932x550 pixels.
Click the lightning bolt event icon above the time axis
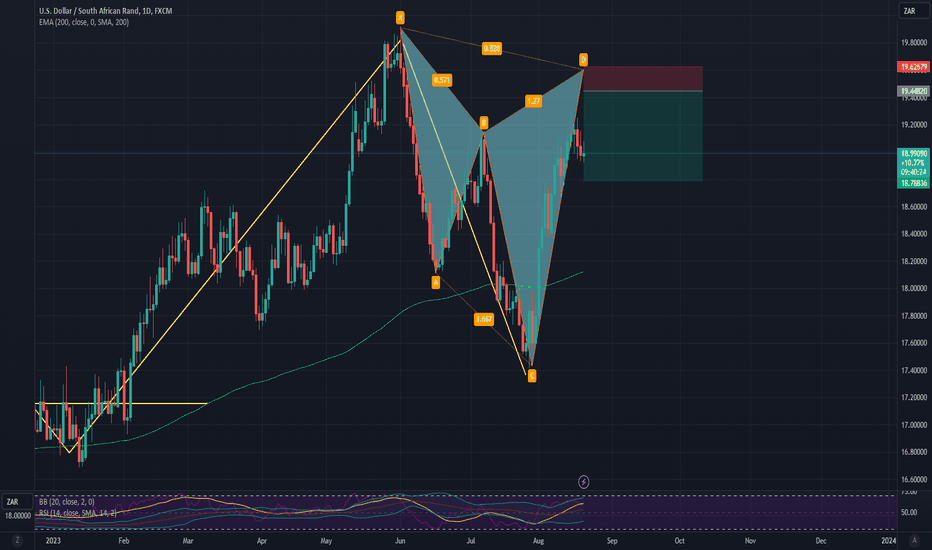coord(584,482)
